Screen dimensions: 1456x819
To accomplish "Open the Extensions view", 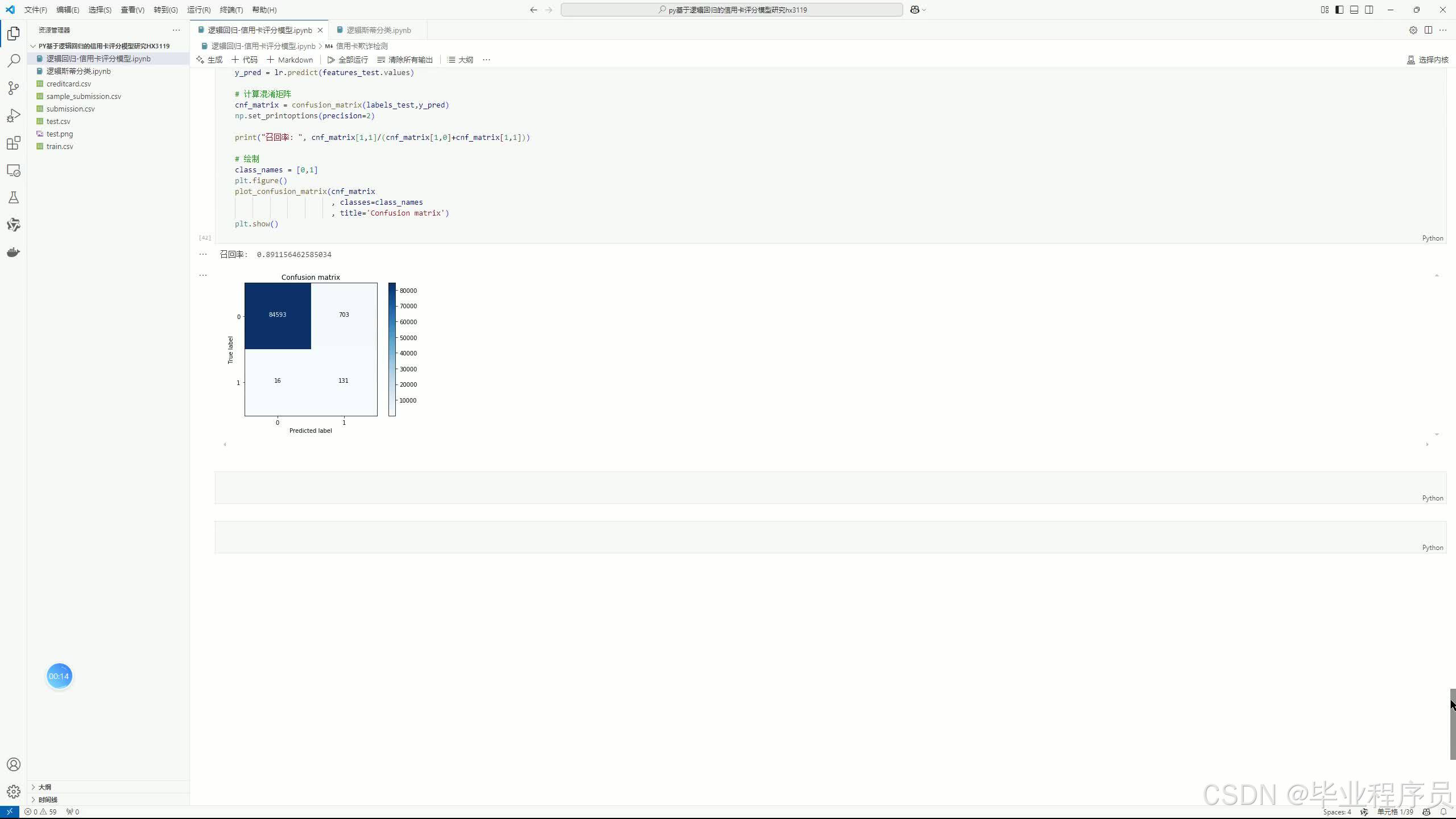I will click(x=14, y=143).
